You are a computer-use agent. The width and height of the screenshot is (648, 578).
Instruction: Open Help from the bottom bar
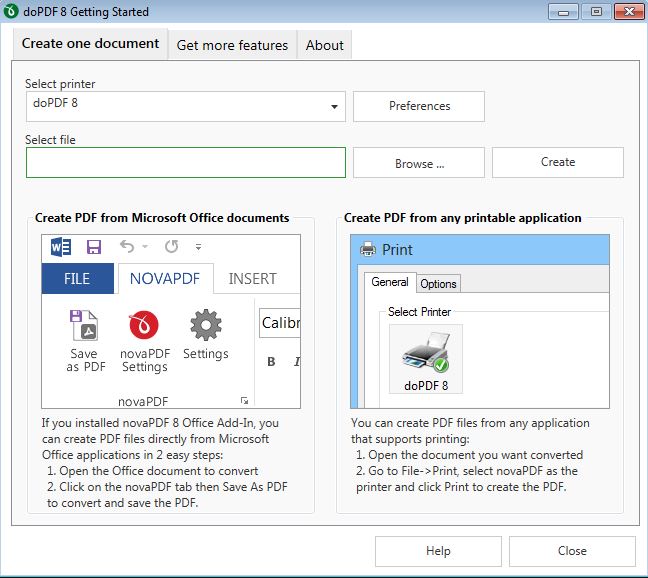pos(437,551)
